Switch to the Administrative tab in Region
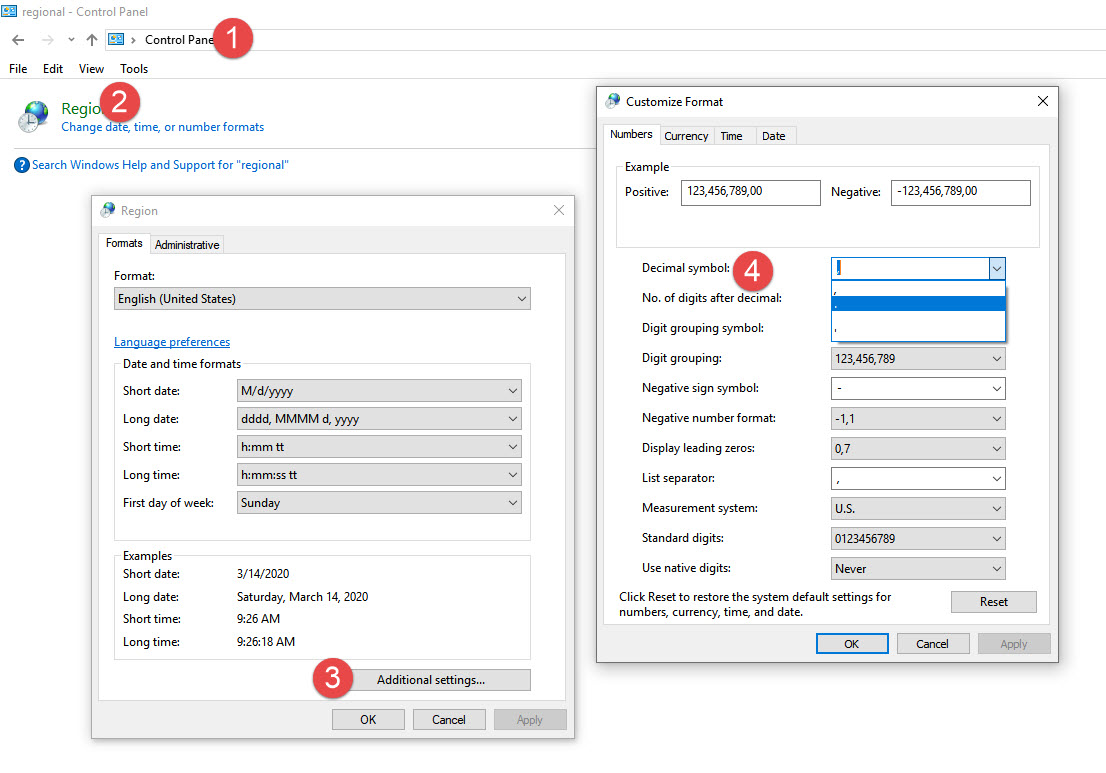Screen dimensions: 1106x773 [187, 245]
